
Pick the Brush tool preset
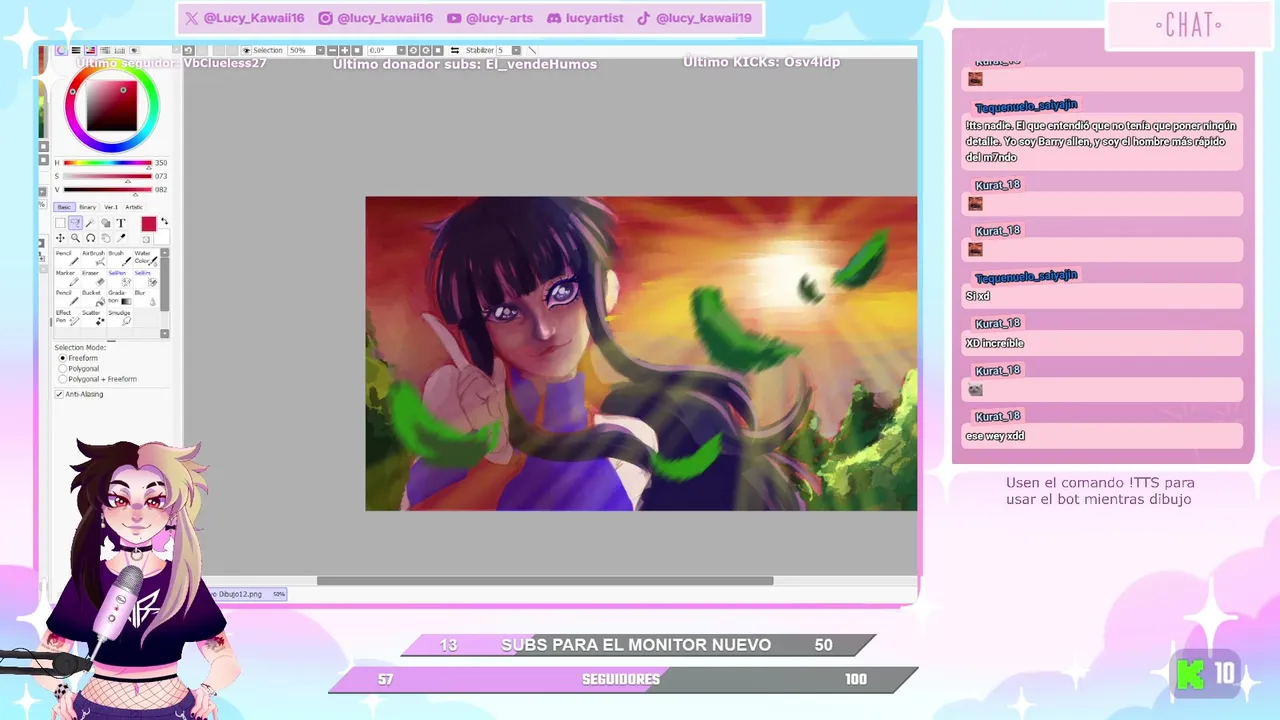click(x=120, y=258)
